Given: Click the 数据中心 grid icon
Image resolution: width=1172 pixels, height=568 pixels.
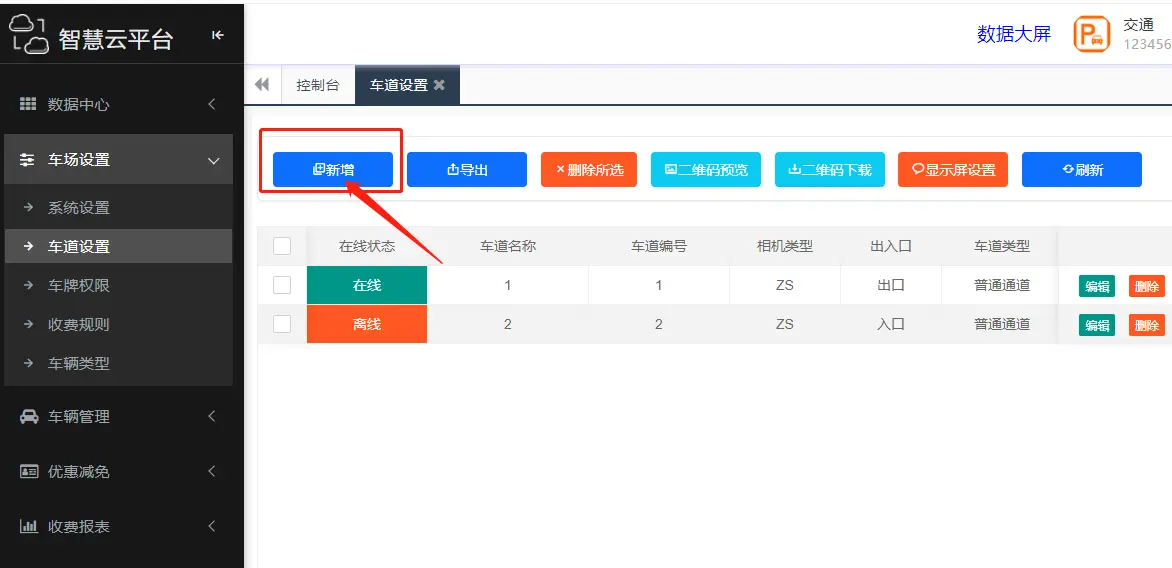Looking at the screenshot, I should 28,104.
